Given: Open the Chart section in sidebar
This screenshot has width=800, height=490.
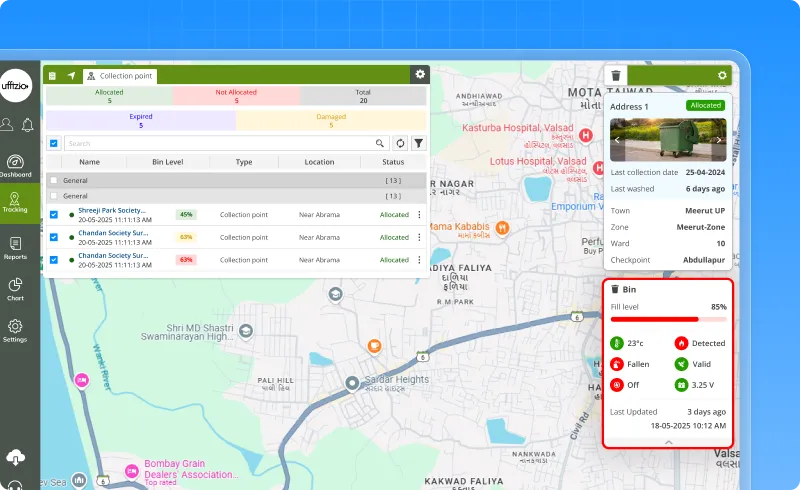Looking at the screenshot, I should (15, 289).
